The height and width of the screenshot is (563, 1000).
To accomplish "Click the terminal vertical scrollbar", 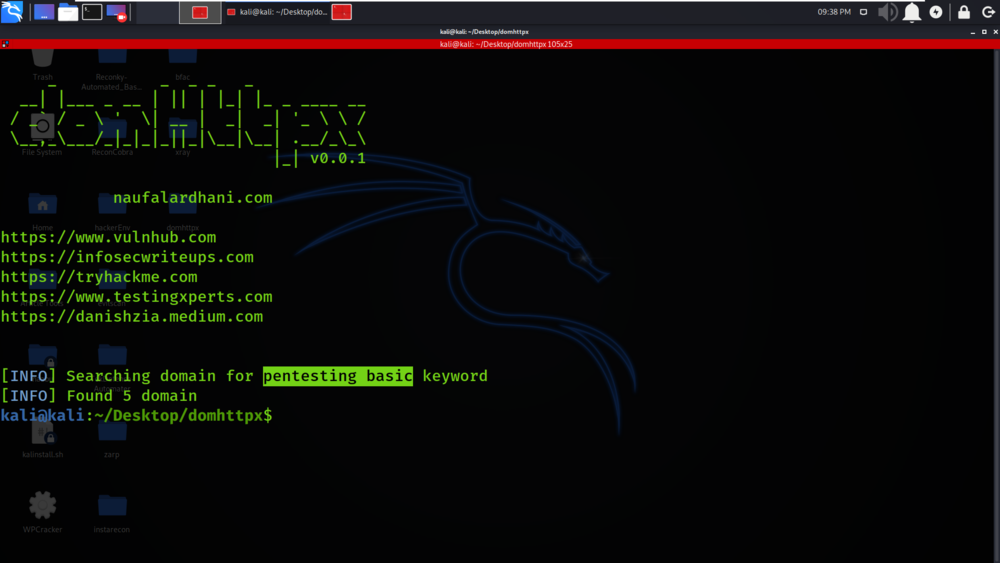I will pos(997,306).
